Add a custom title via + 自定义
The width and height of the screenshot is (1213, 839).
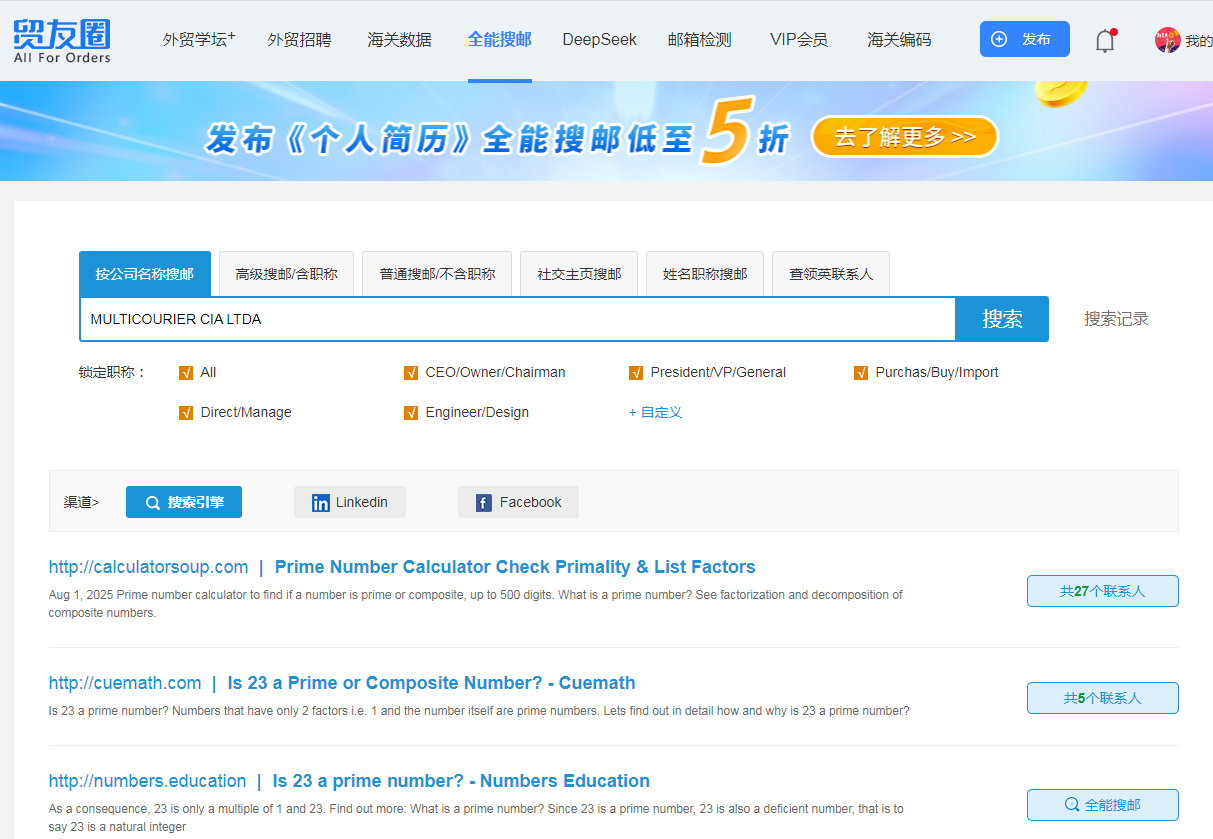coord(655,412)
